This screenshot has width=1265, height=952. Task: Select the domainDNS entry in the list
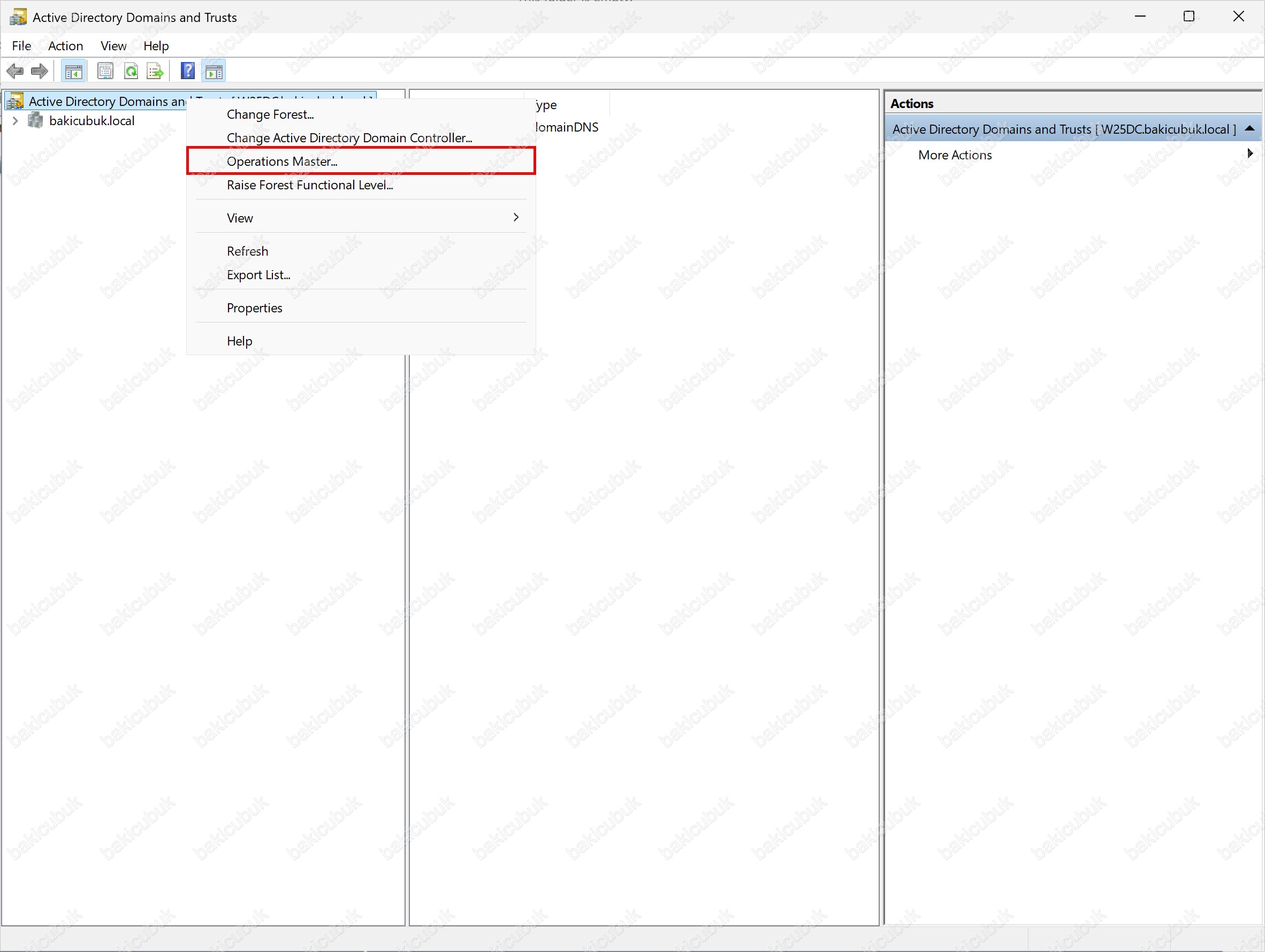[566, 127]
